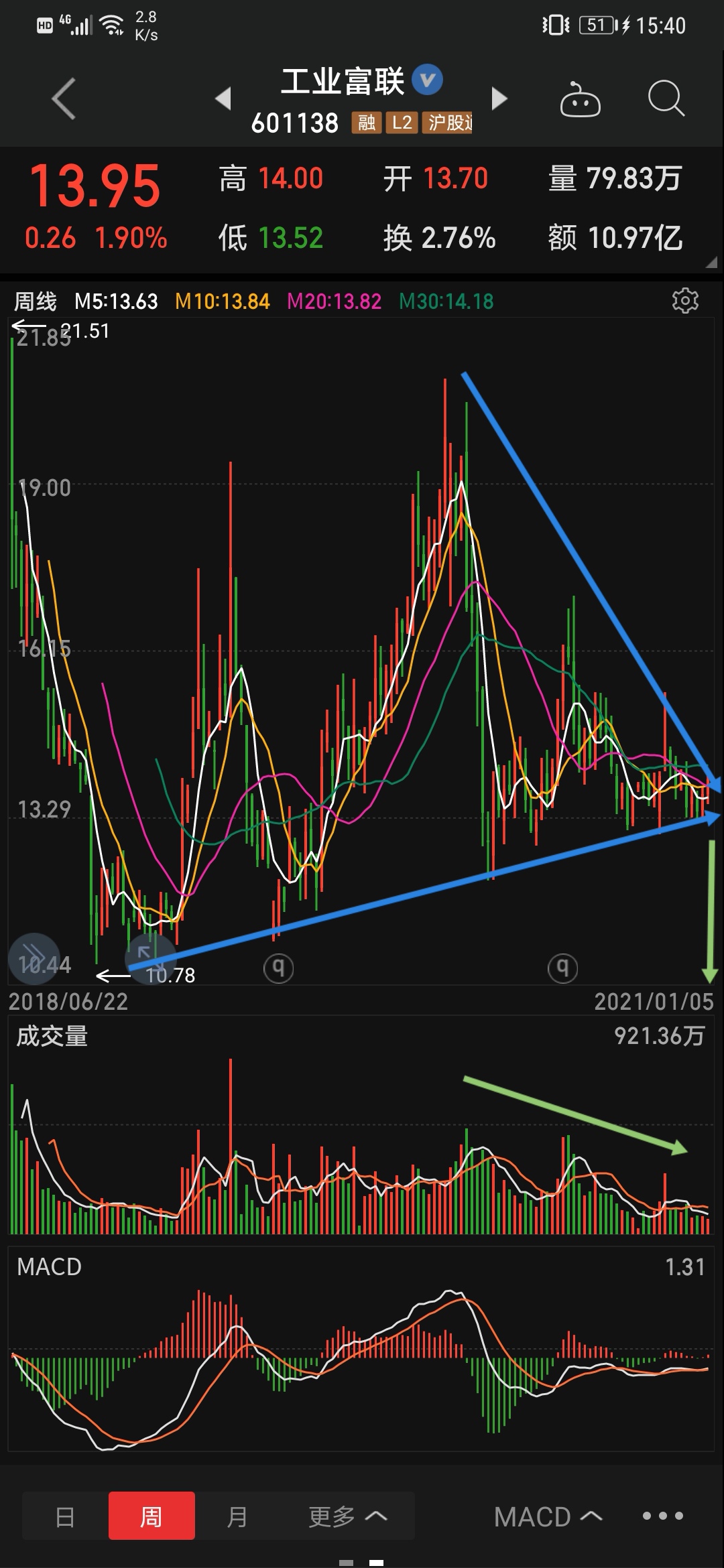
Task: Tap the amount value 10.97亿
Action: coord(636,238)
